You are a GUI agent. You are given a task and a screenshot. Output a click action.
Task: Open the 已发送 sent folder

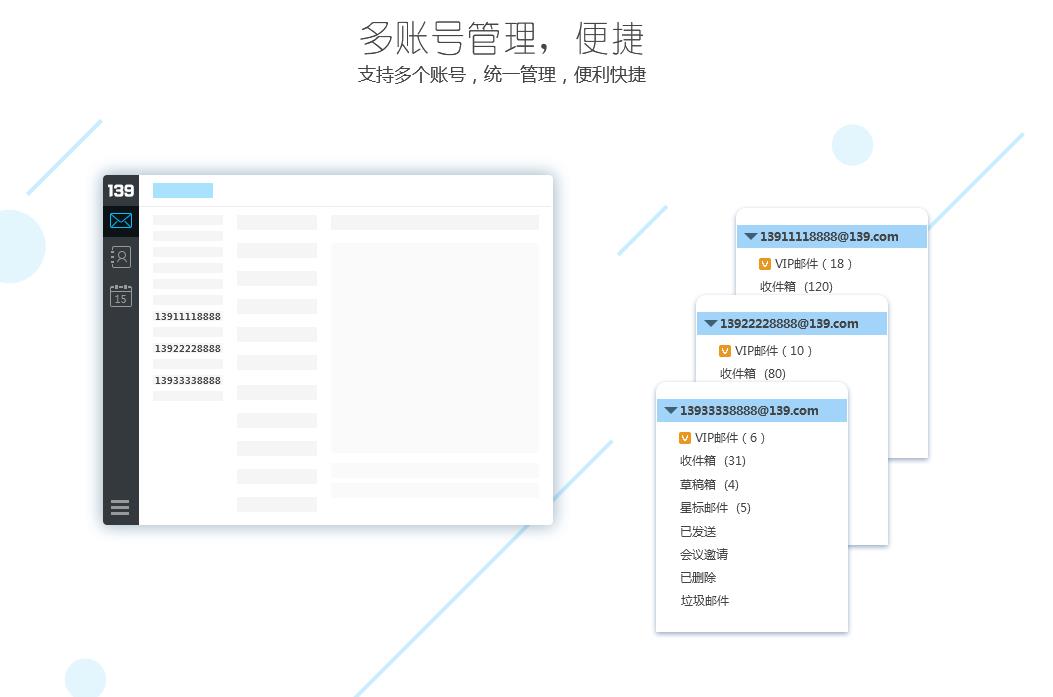(x=698, y=531)
